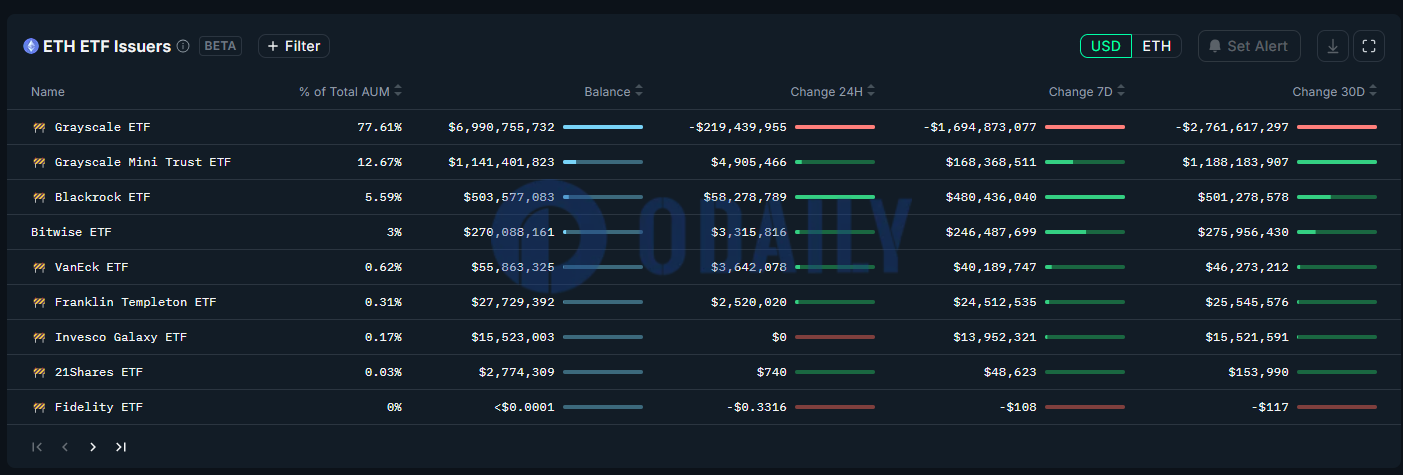This screenshot has height=475, width=1403.
Task: Click the BETA badge
Action: [x=221, y=46]
